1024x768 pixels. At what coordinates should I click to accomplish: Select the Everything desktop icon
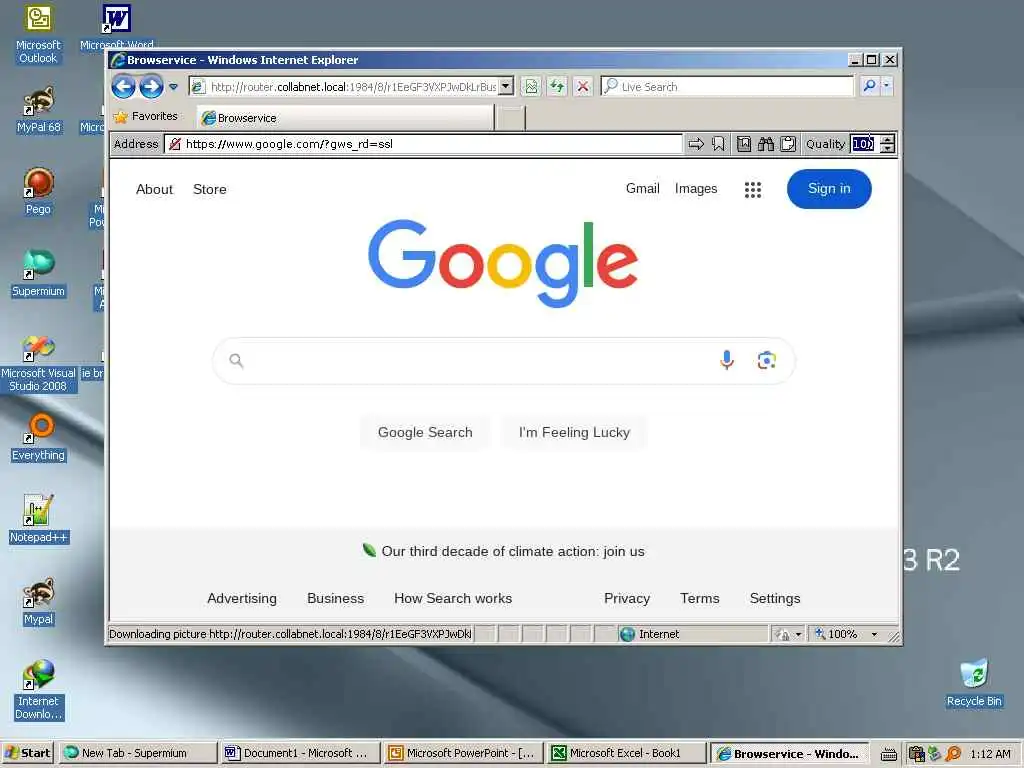click(x=38, y=437)
